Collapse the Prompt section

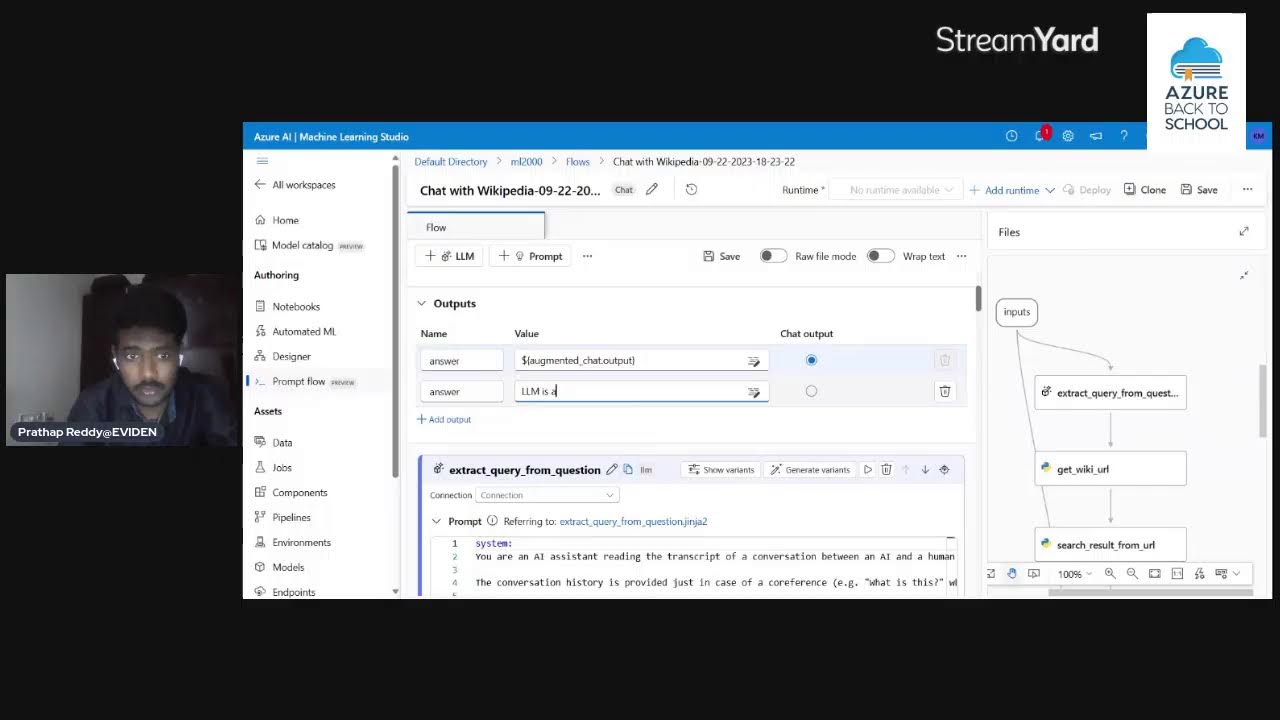[436, 521]
